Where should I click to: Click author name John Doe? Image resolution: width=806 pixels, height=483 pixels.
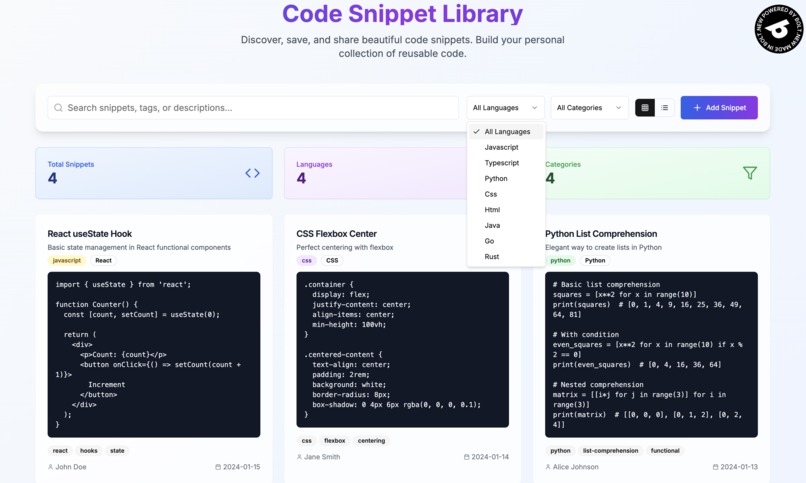[71, 467]
